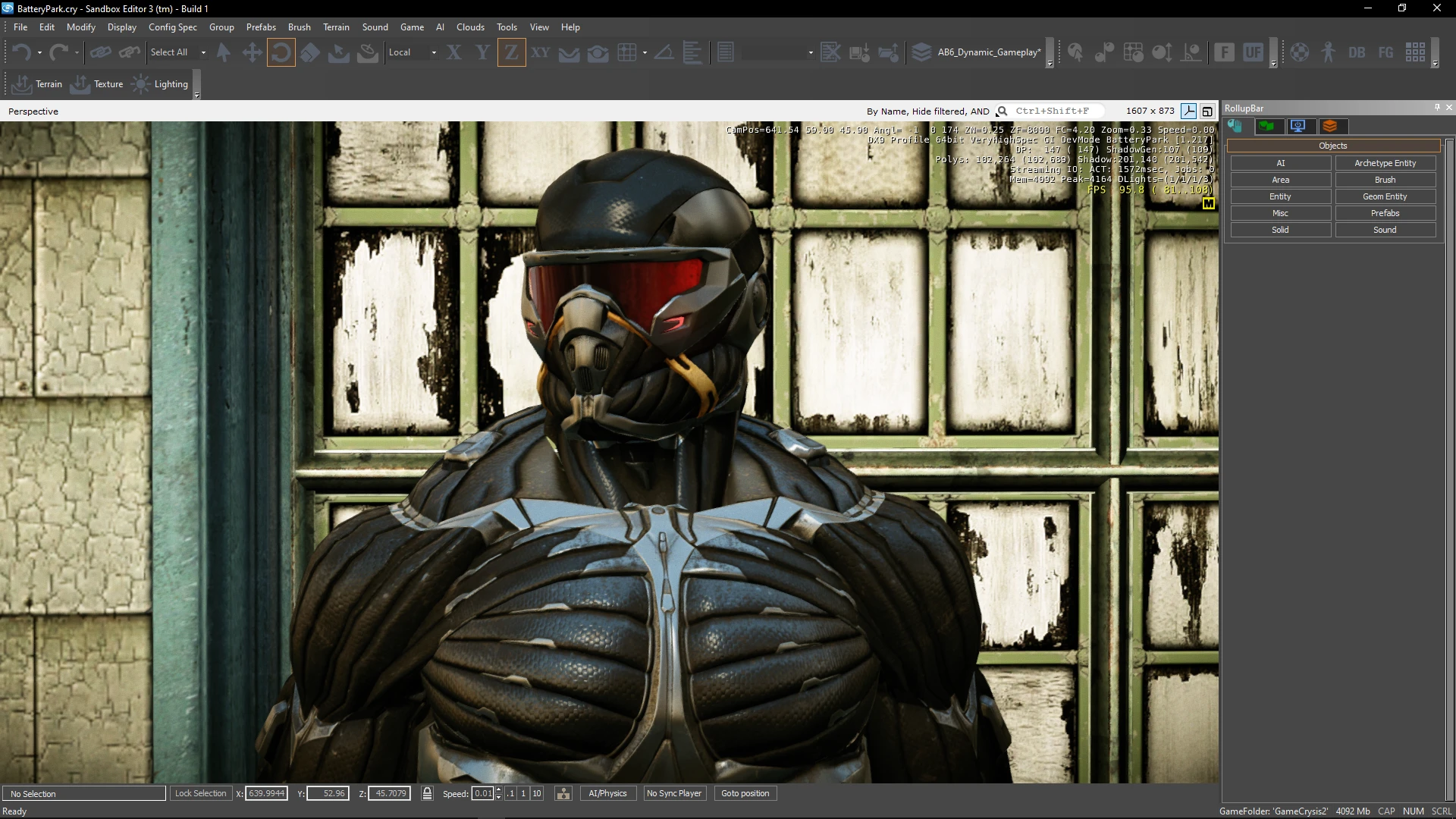Screen dimensions: 1456x819
Task: Open the Flow Graph editor via FG icon
Action: (x=1385, y=52)
